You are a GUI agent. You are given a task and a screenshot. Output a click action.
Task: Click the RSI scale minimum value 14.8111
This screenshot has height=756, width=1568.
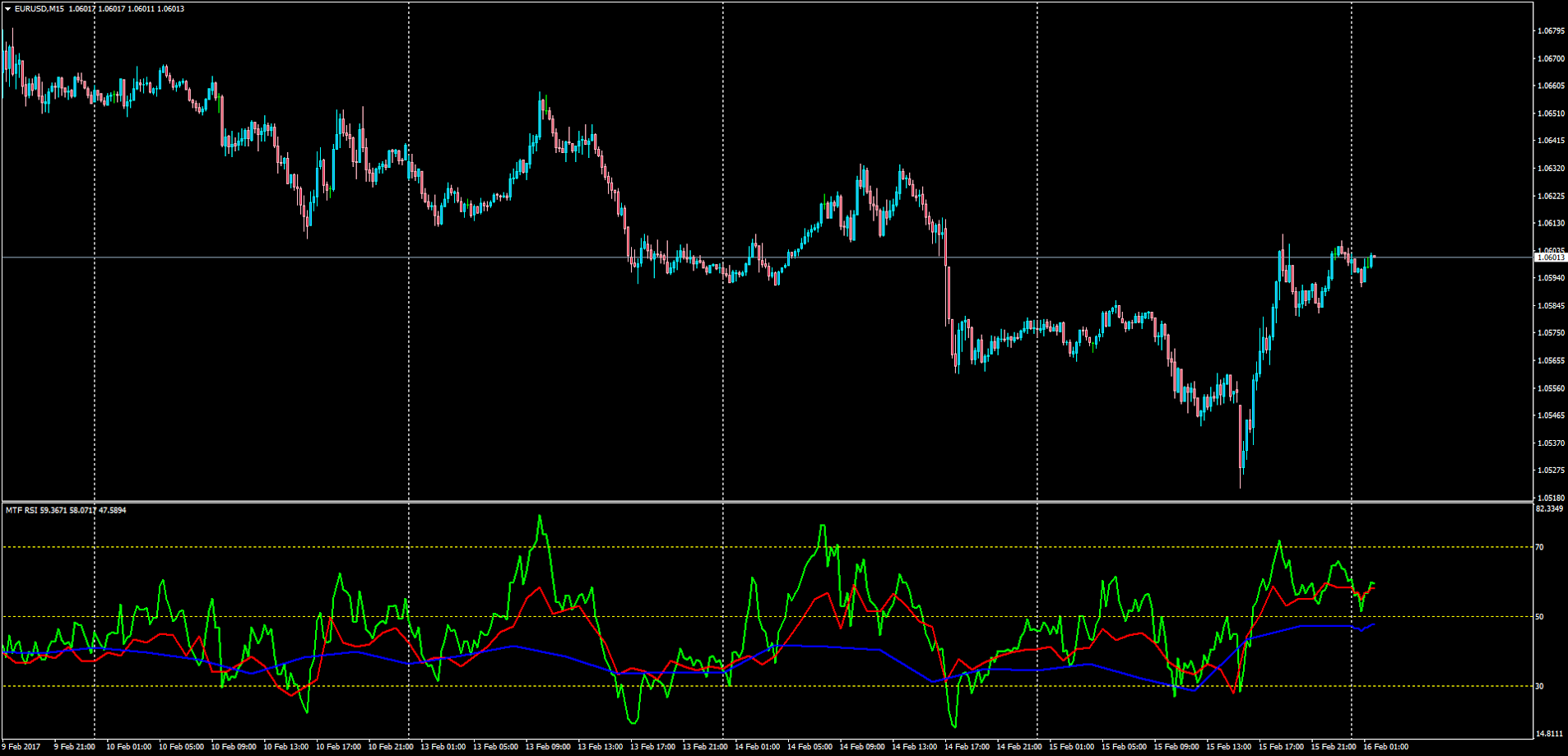(x=1549, y=733)
